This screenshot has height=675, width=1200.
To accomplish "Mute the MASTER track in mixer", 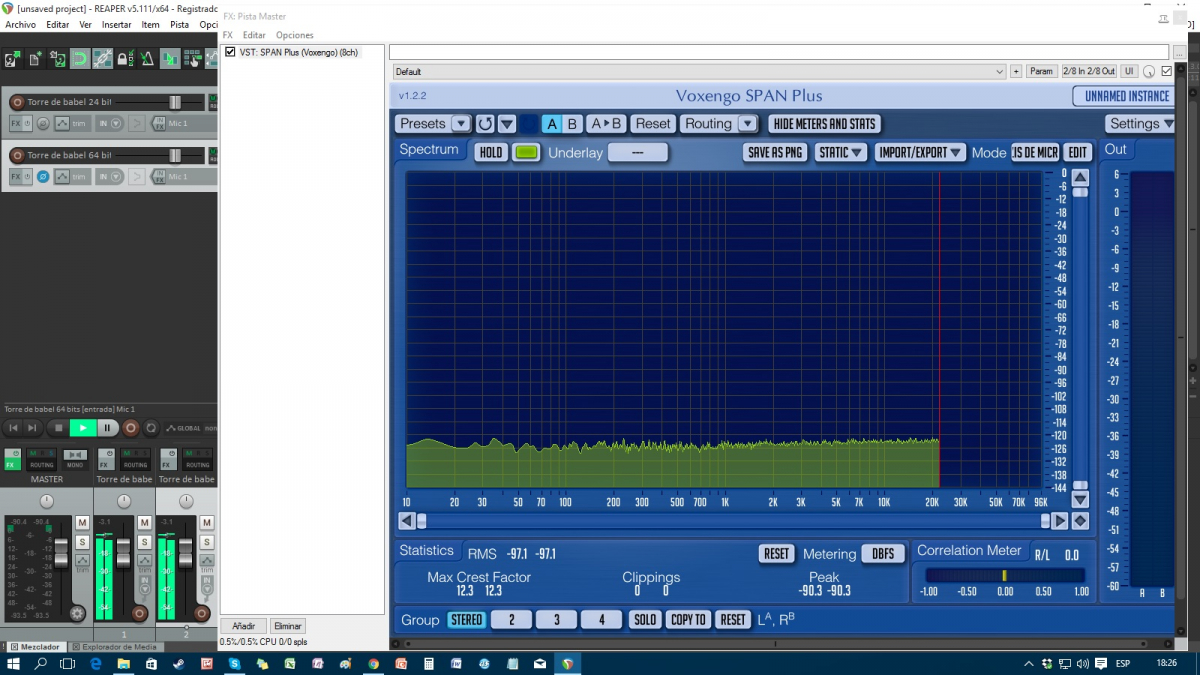I will pos(82,522).
